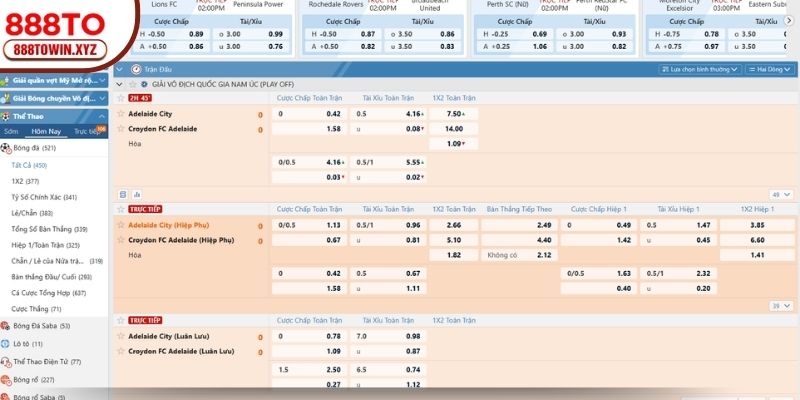Image resolution: width=800 pixels, height=400 pixels.
Task: Select Cá Cược Tổng Hợp (637)
Action: pyautogui.click(x=48, y=293)
